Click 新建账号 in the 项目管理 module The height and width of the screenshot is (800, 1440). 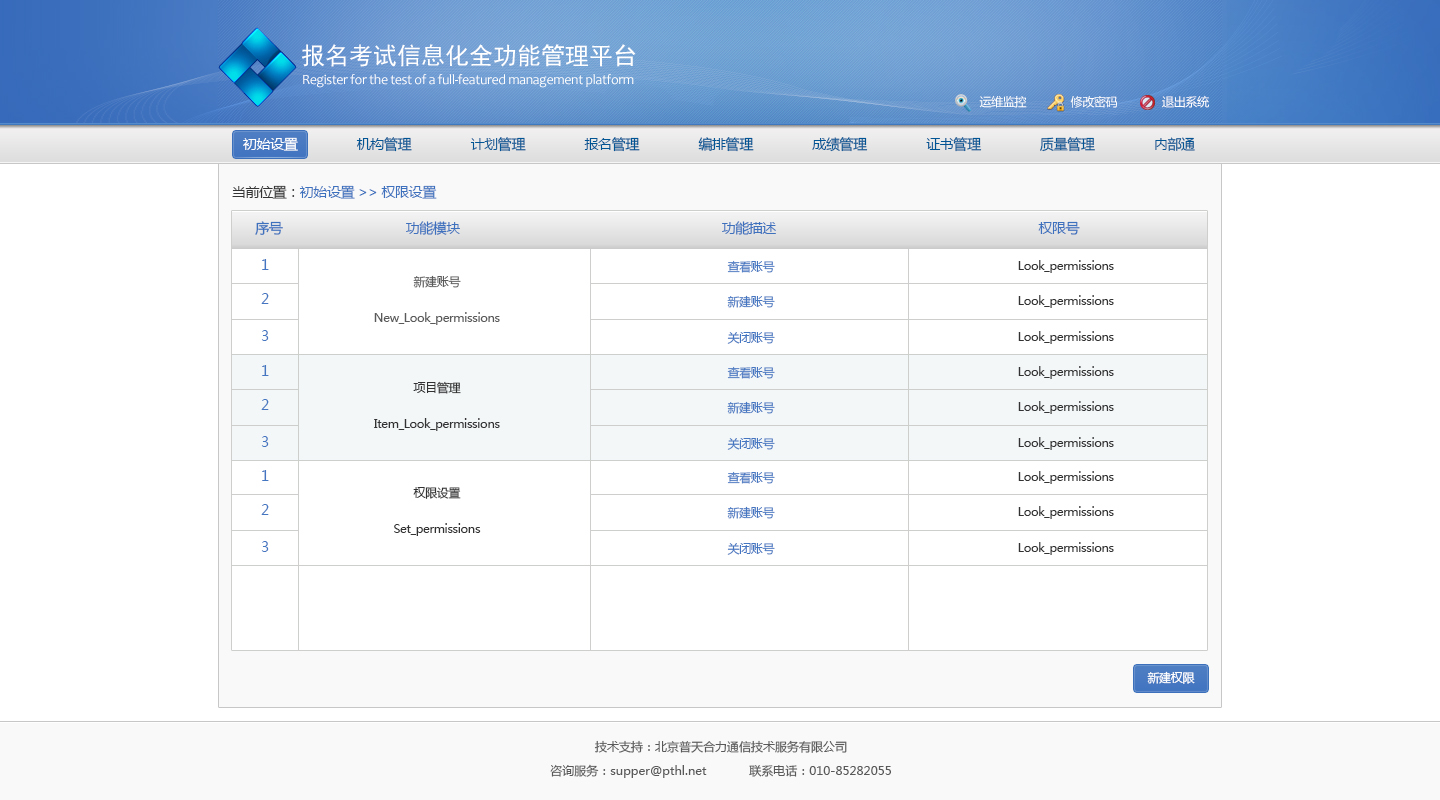tap(751, 408)
